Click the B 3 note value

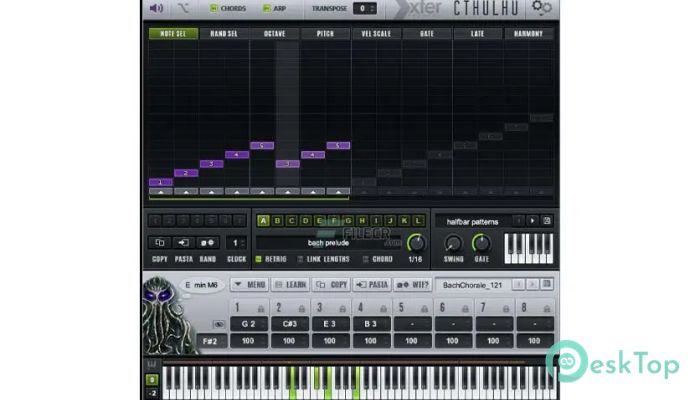point(371,324)
